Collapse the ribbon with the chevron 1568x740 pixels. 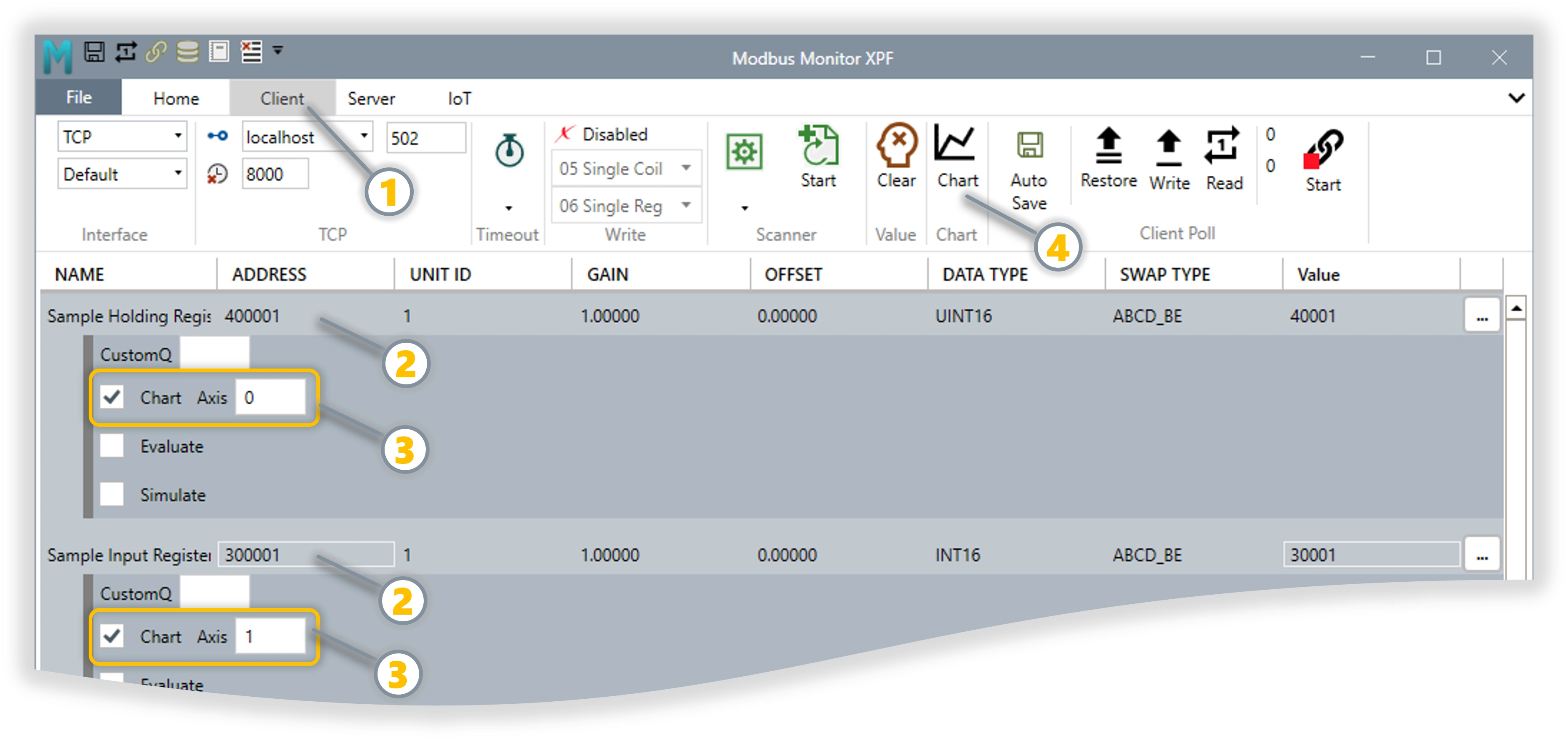click(x=1516, y=98)
